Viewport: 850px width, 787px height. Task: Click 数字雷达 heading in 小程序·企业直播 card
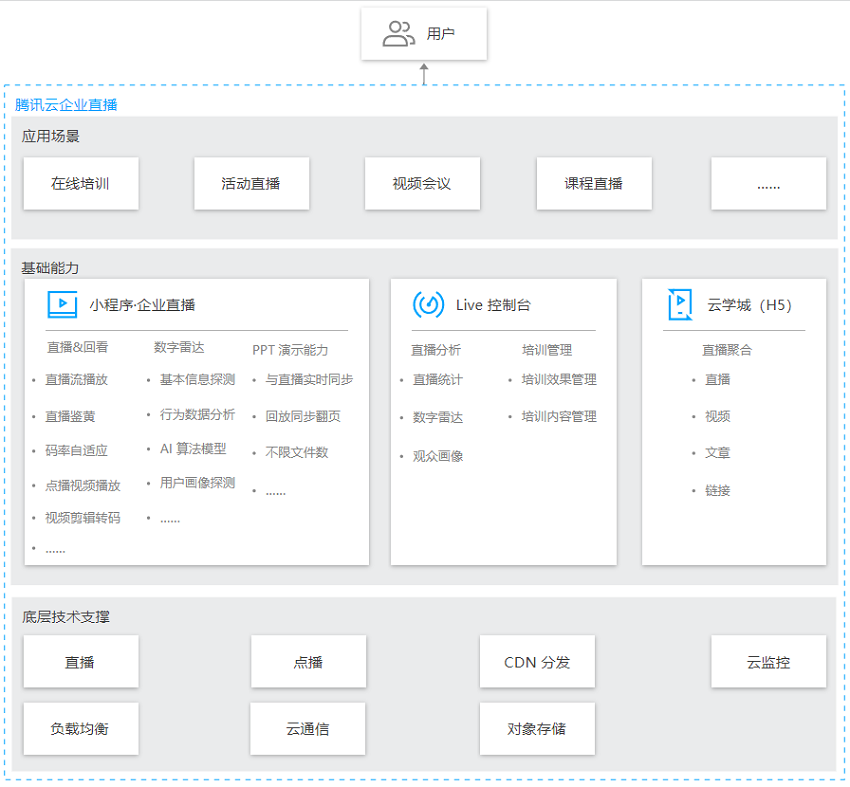pos(179,347)
